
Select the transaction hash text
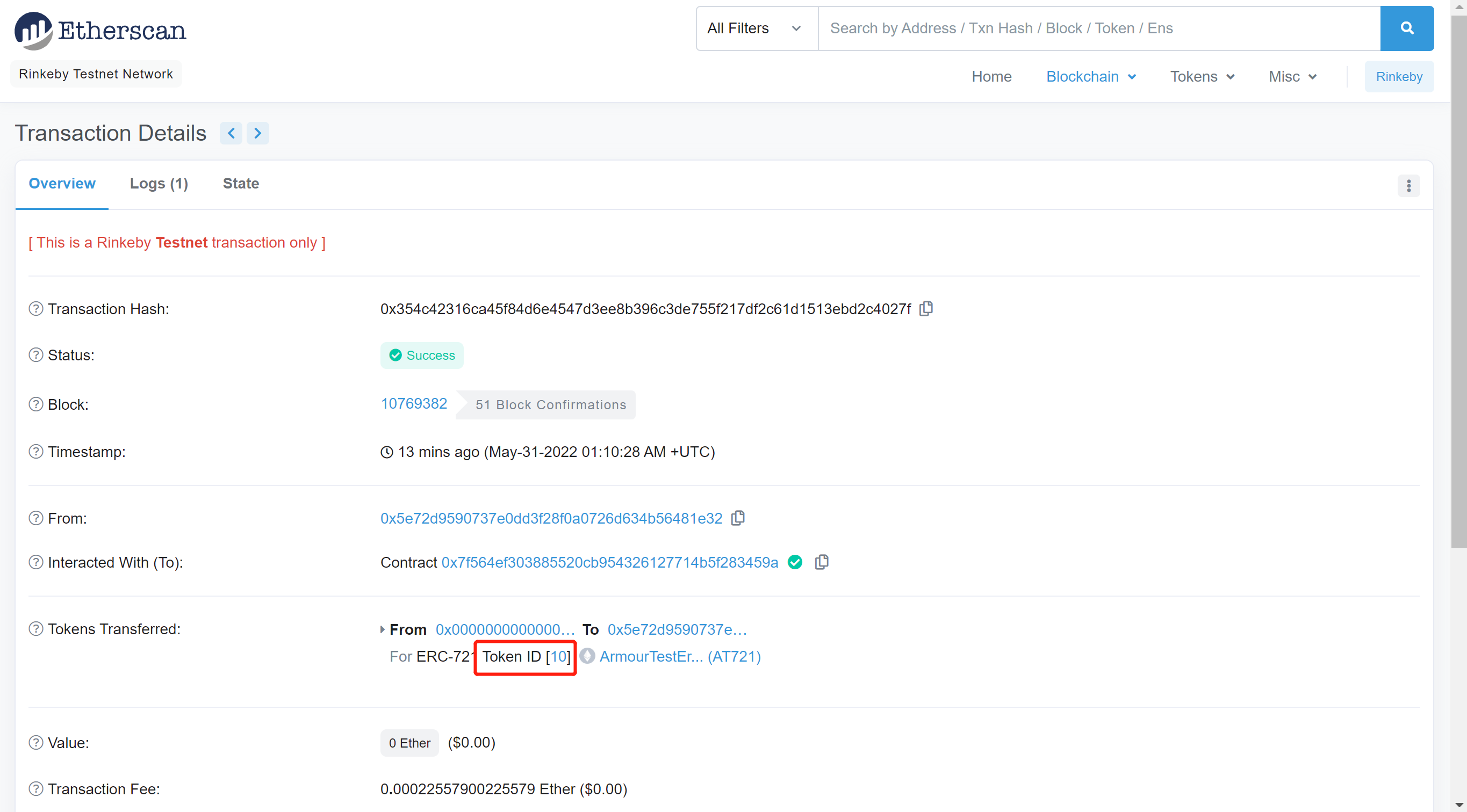(646, 309)
